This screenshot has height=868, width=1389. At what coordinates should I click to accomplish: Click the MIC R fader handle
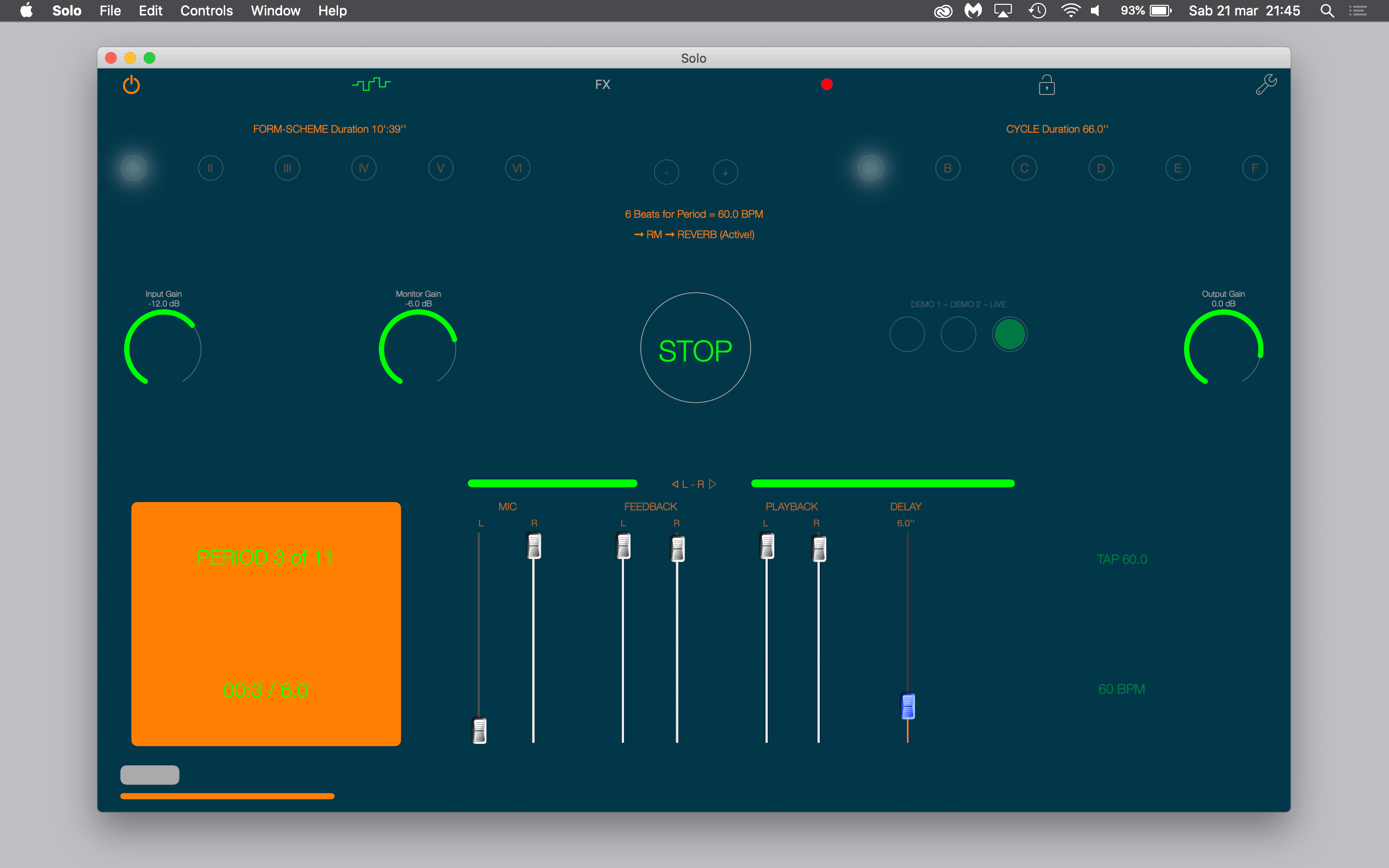534,546
